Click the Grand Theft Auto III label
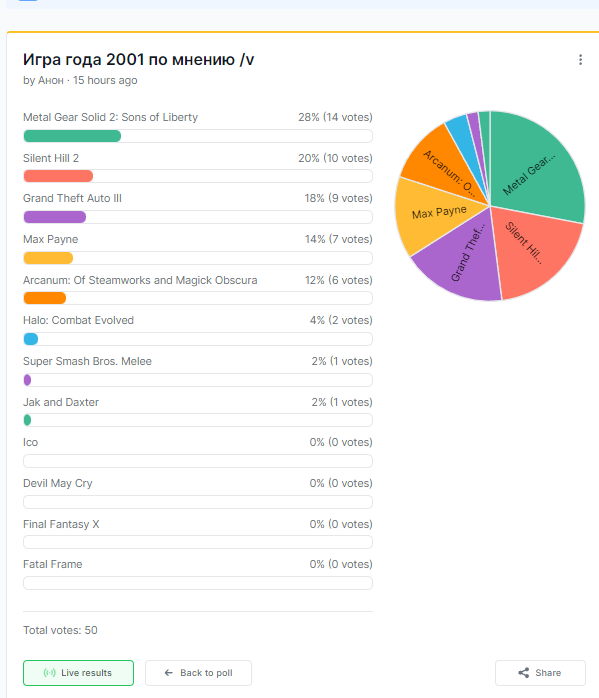Image resolution: width=599 pixels, height=698 pixels. tap(72, 198)
